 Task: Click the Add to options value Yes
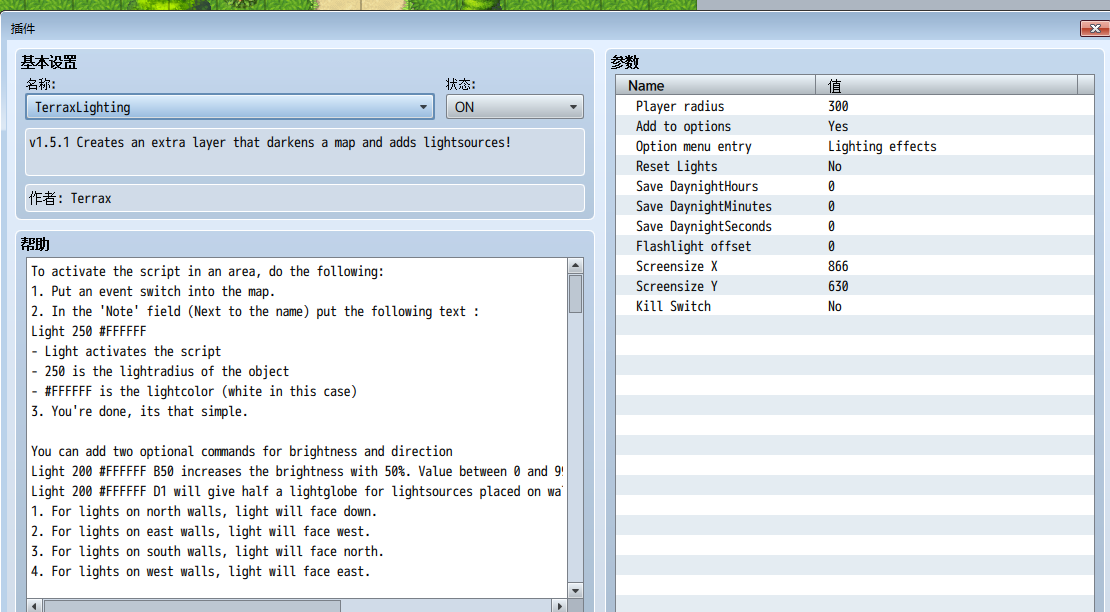coord(838,126)
